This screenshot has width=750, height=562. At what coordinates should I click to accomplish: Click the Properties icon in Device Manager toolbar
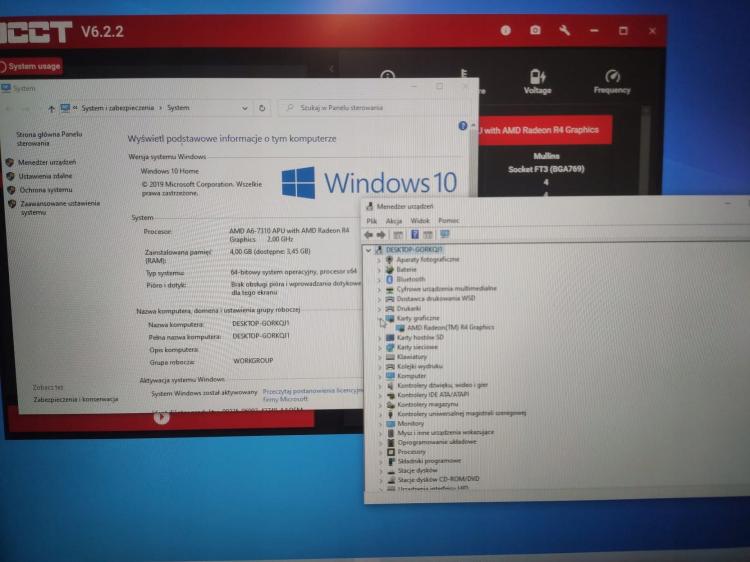398,235
